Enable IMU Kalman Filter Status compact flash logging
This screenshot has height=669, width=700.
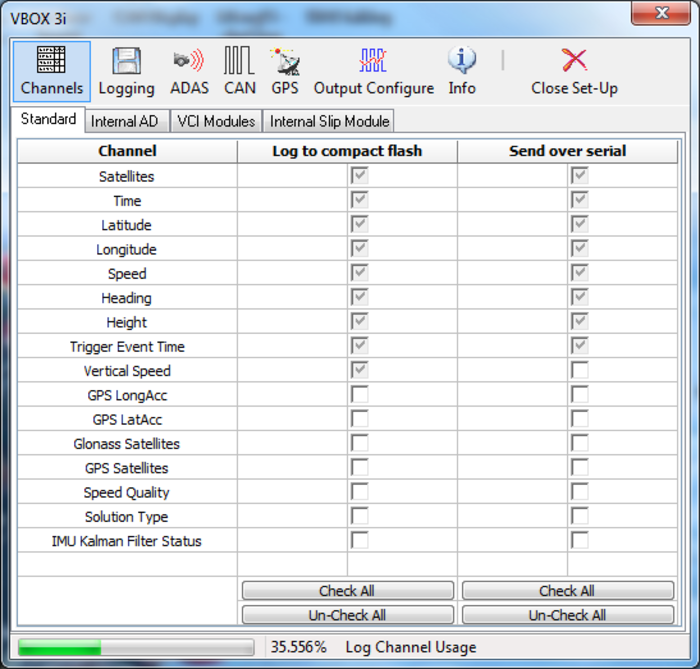point(359,540)
